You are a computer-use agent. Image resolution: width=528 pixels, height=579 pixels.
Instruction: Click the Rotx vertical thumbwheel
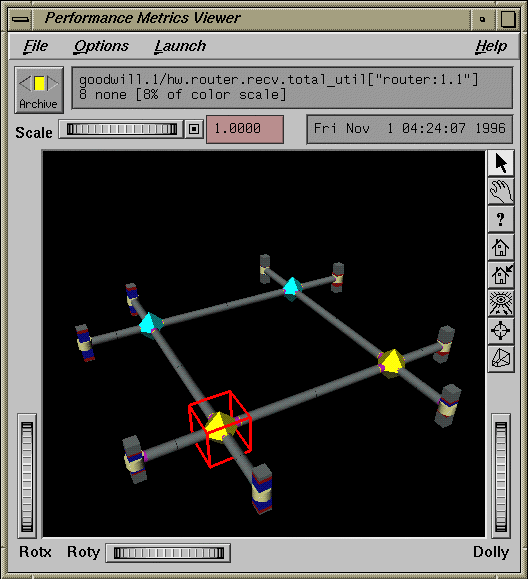click(x=27, y=476)
